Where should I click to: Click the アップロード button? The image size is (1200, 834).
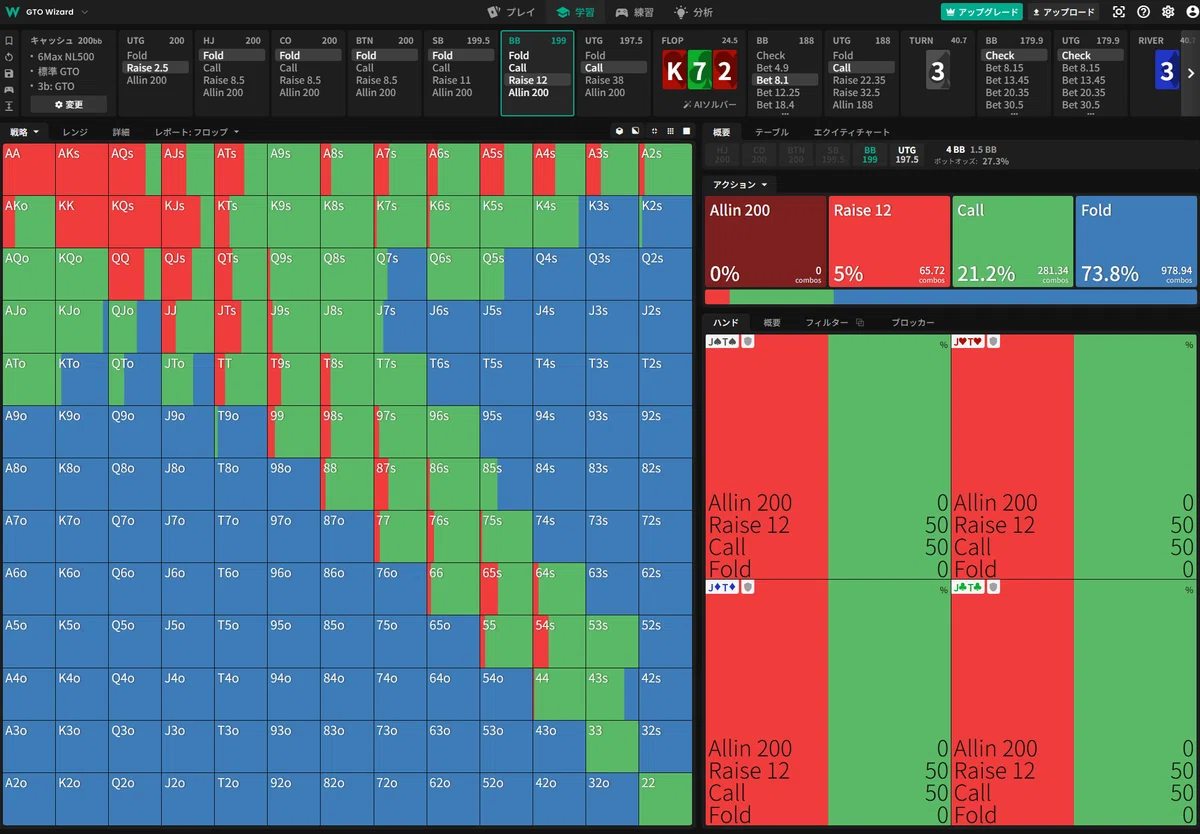click(1063, 12)
